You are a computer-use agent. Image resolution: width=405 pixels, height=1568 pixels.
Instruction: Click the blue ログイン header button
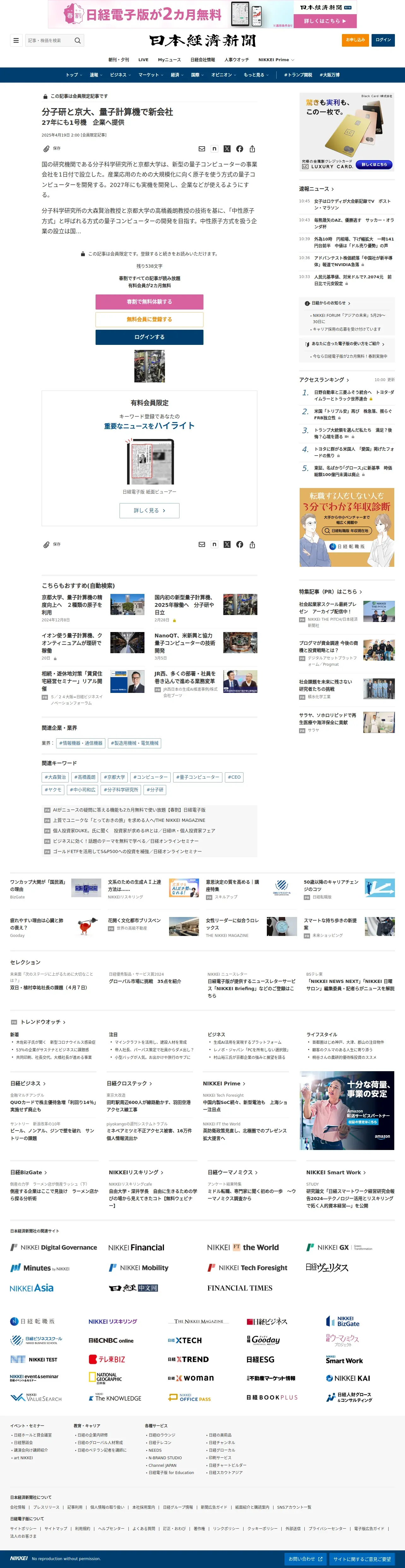pos(383,40)
